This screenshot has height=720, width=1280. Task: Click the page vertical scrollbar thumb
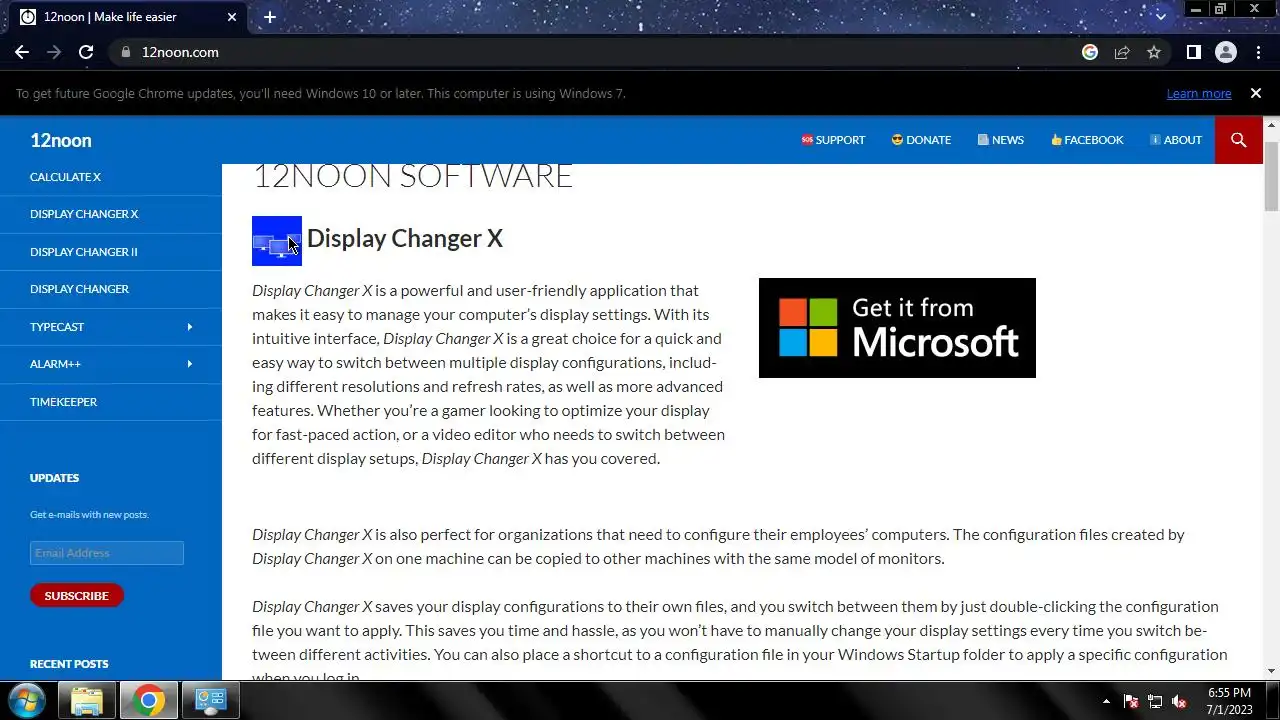(1271, 177)
